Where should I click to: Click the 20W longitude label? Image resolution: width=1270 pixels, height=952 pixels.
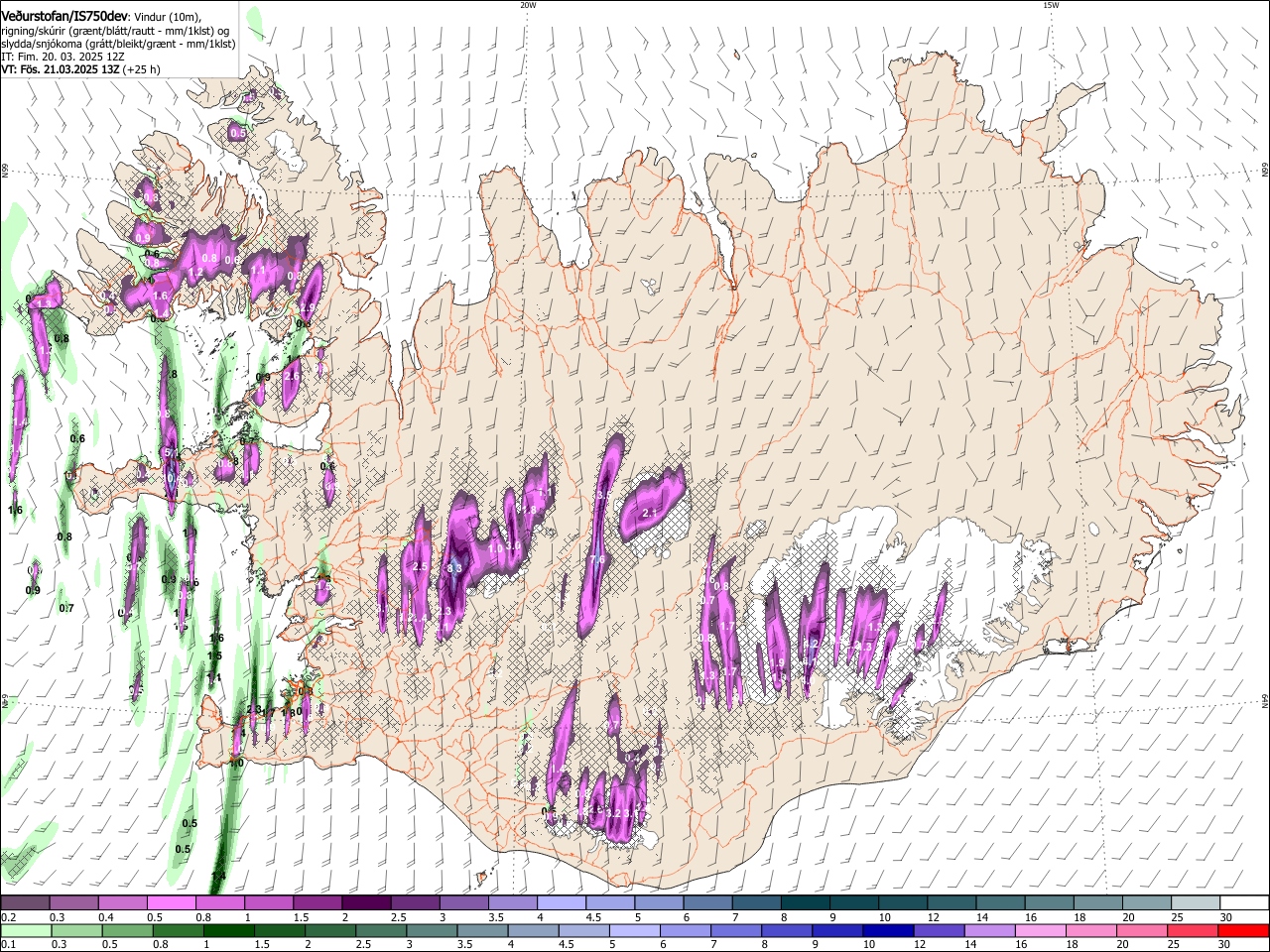click(x=528, y=5)
